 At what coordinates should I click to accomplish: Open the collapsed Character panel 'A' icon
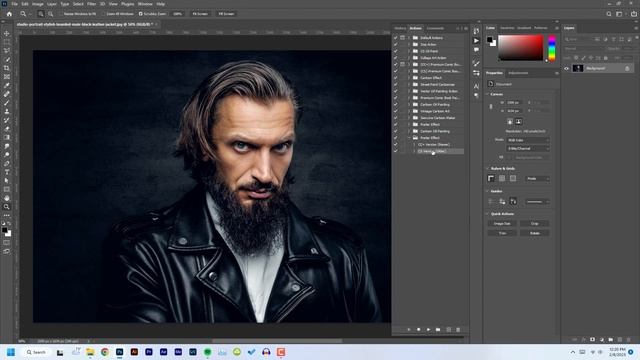[476, 86]
